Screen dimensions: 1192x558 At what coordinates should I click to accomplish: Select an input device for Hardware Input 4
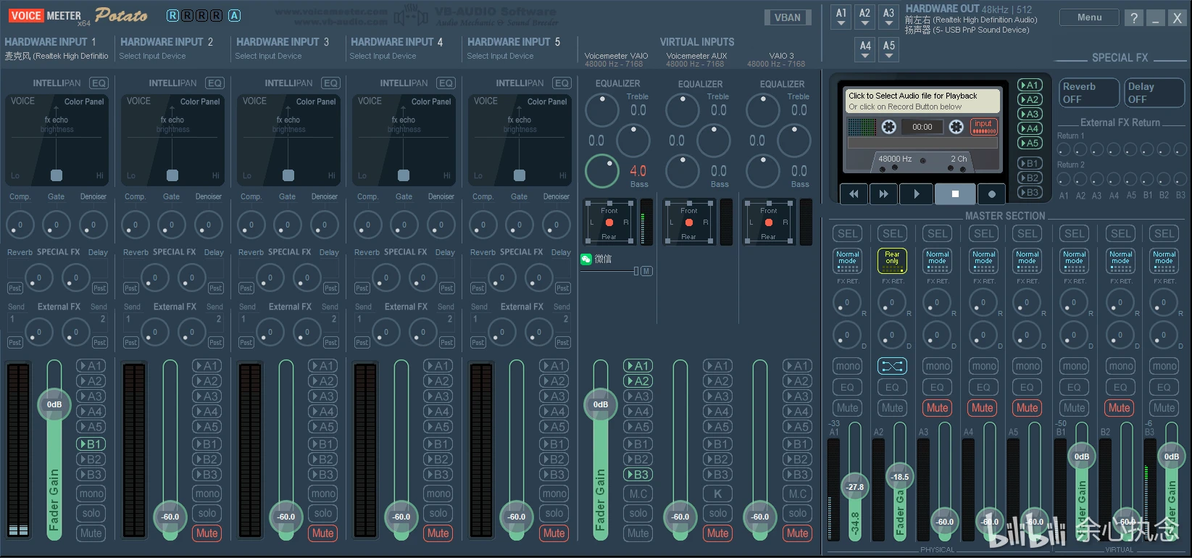[382, 56]
